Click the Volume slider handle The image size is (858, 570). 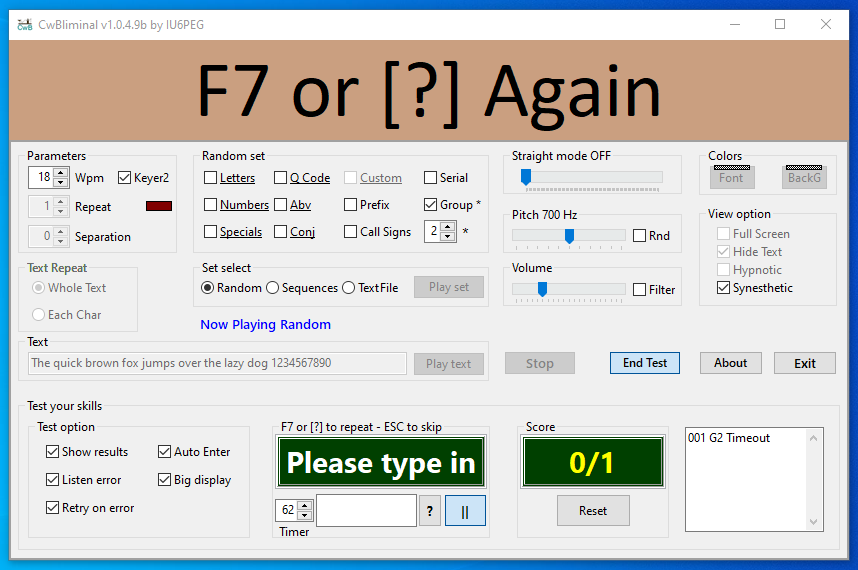[542, 289]
